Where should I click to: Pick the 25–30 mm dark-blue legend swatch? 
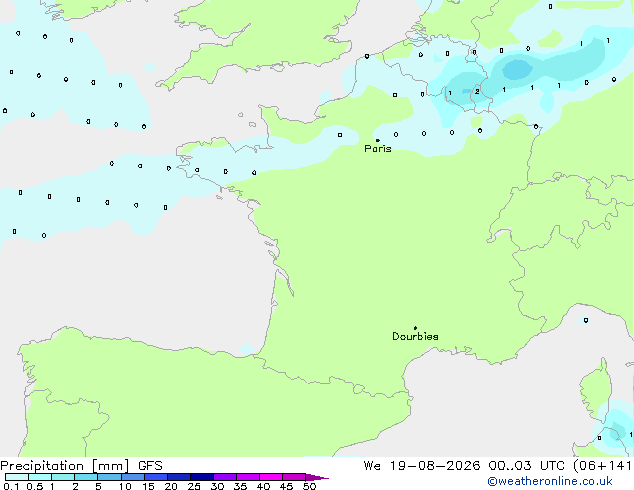coord(202,477)
